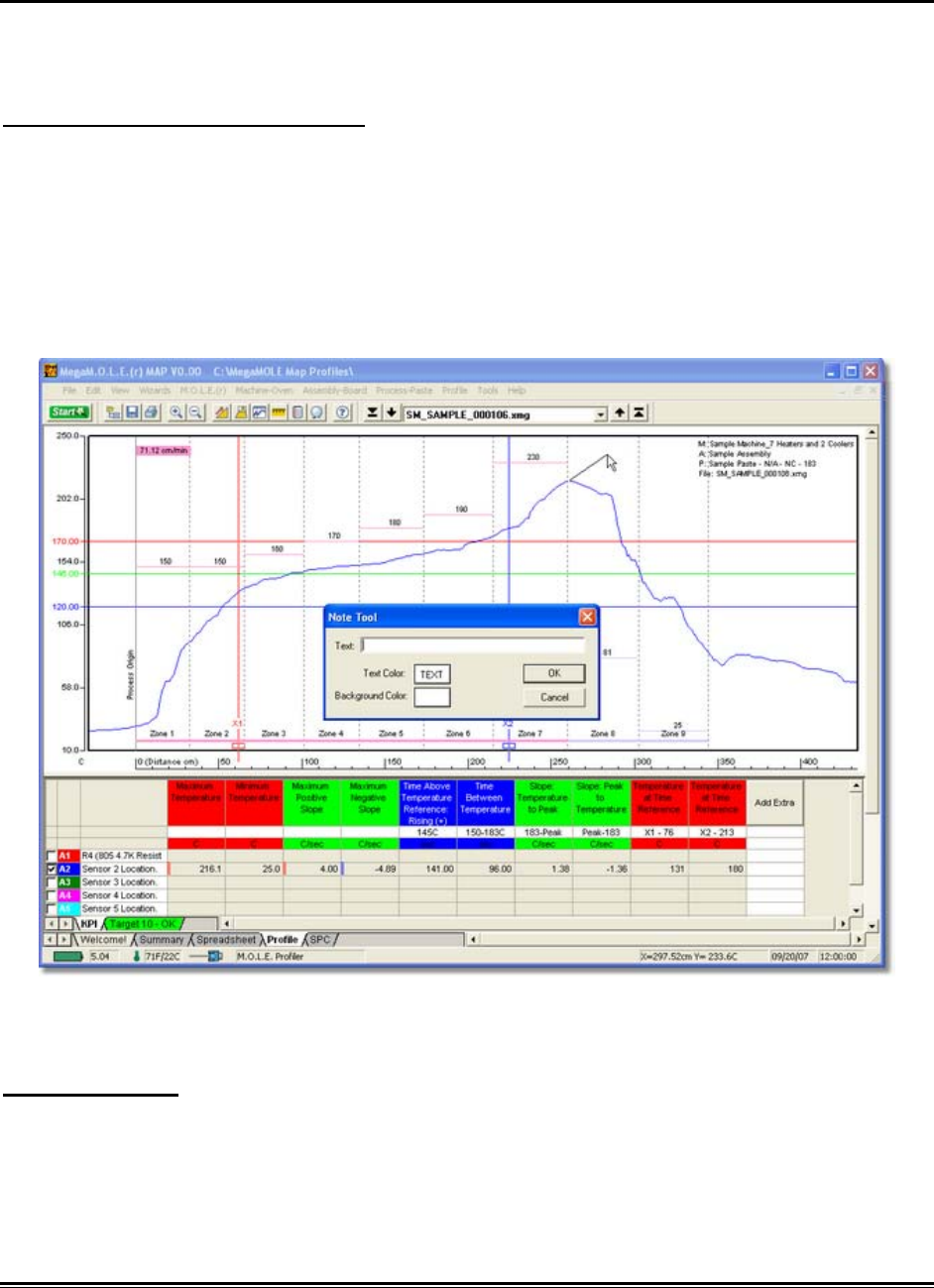Viewport: 934px width, 1288px height.
Task: Click the green Start button in toolbar
Action: (69, 411)
